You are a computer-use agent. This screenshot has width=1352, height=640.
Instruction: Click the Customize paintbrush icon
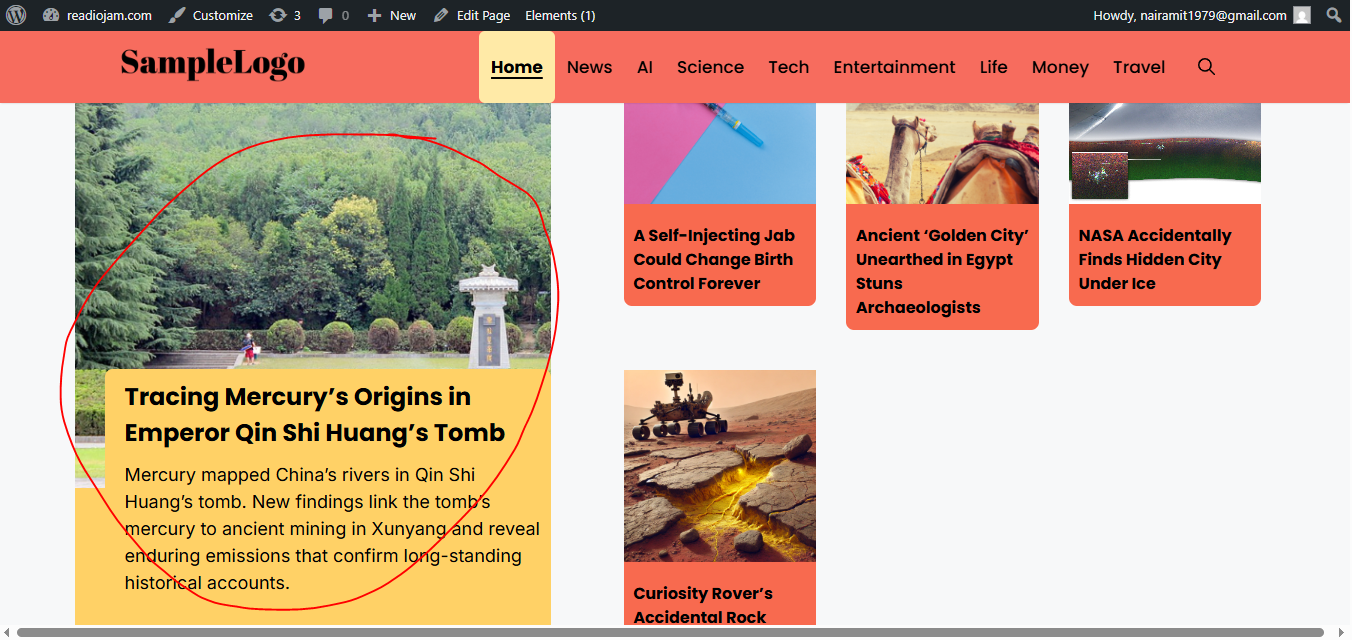[x=177, y=15]
